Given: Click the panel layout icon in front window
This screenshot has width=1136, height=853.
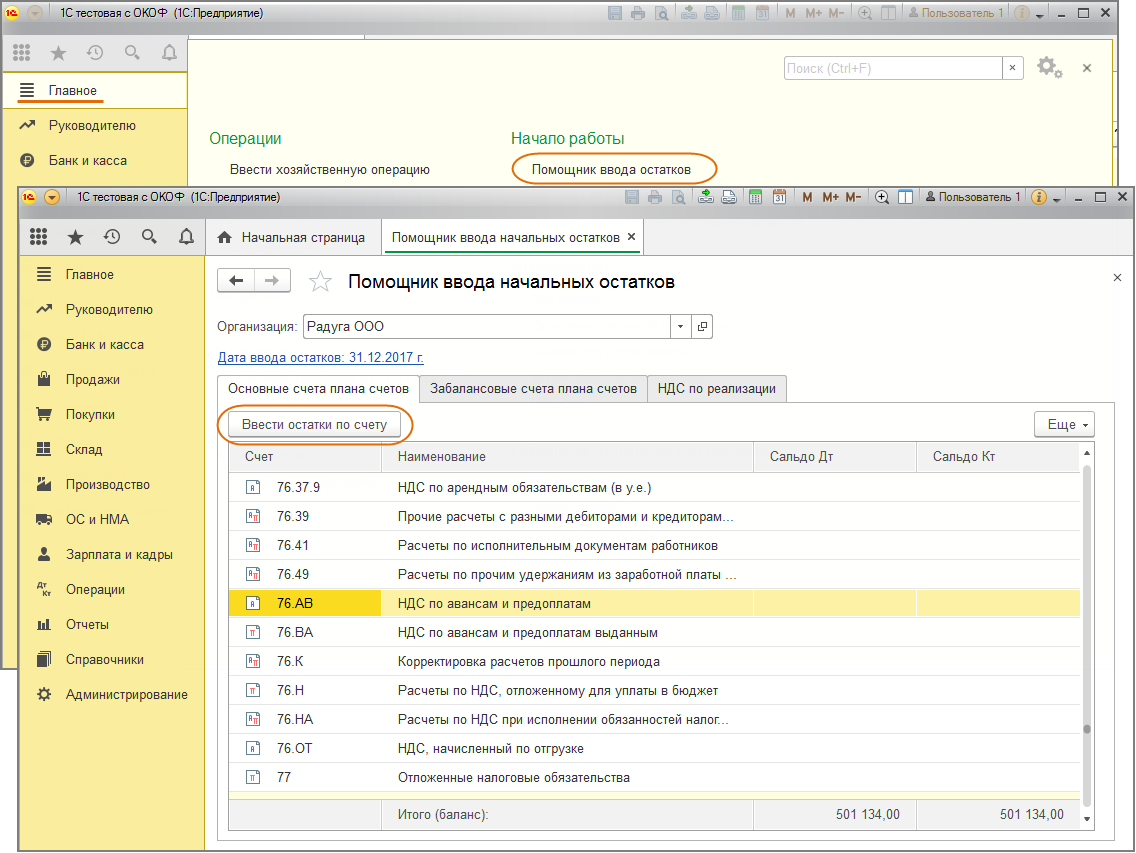Looking at the screenshot, I should (906, 197).
